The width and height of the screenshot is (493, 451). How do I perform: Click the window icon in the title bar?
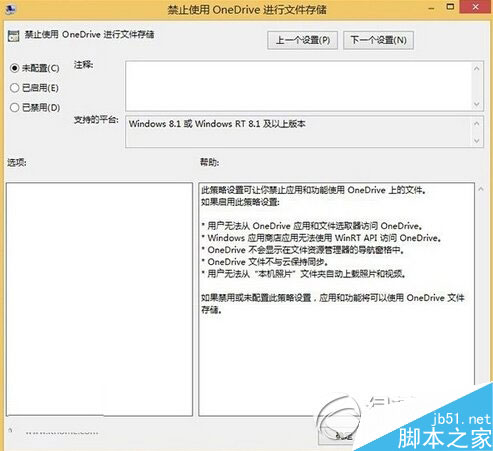[10, 9]
